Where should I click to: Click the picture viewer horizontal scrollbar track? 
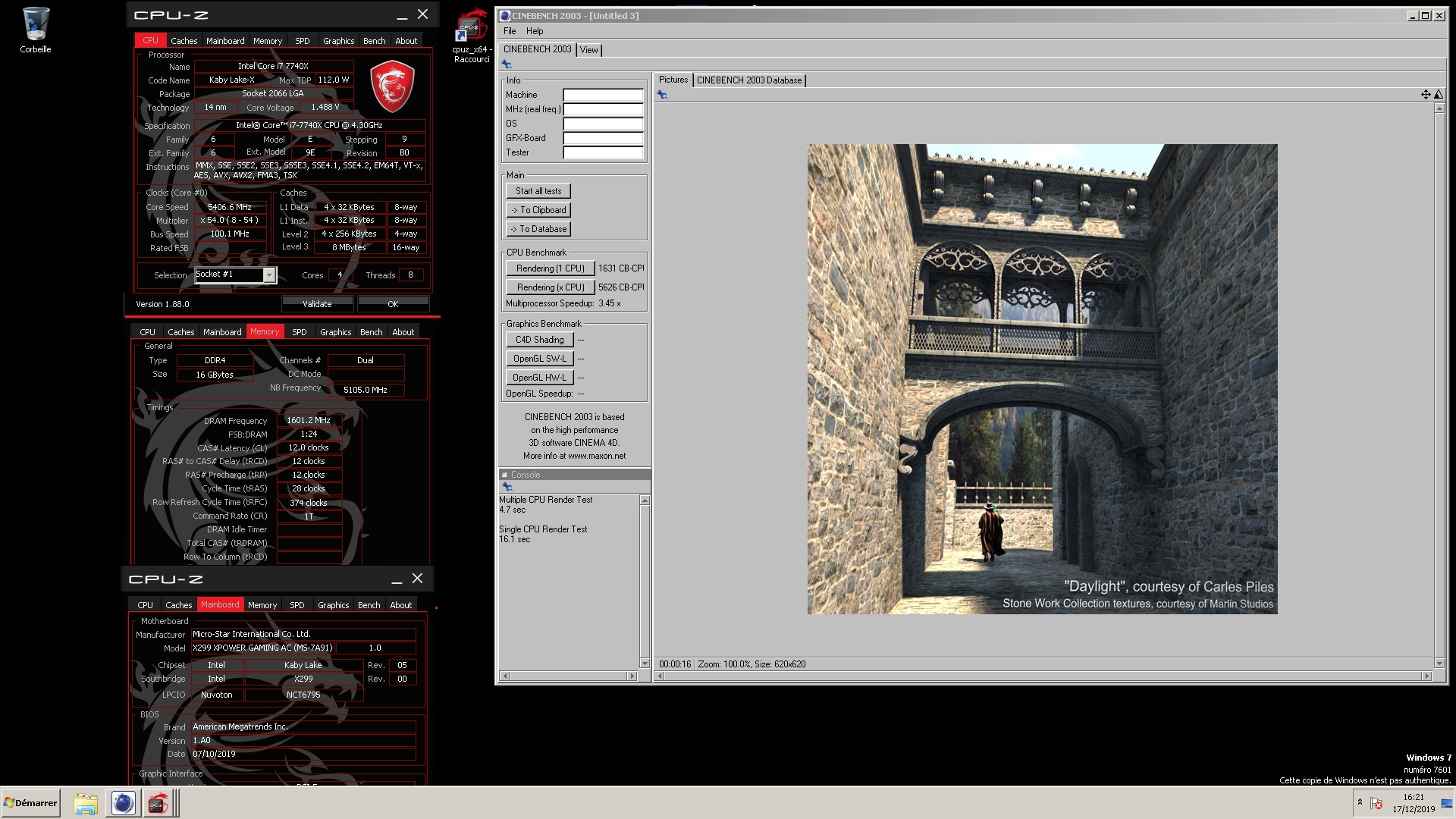(1042, 676)
